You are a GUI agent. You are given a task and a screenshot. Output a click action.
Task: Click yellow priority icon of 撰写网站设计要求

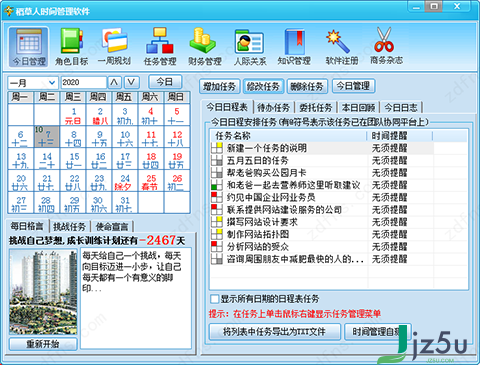[217, 222]
